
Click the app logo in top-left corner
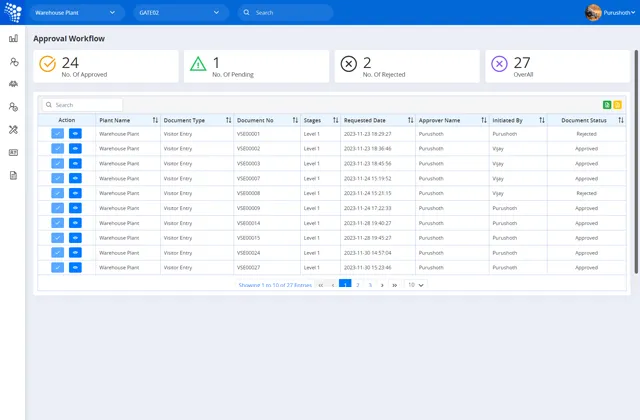[x=13, y=12]
